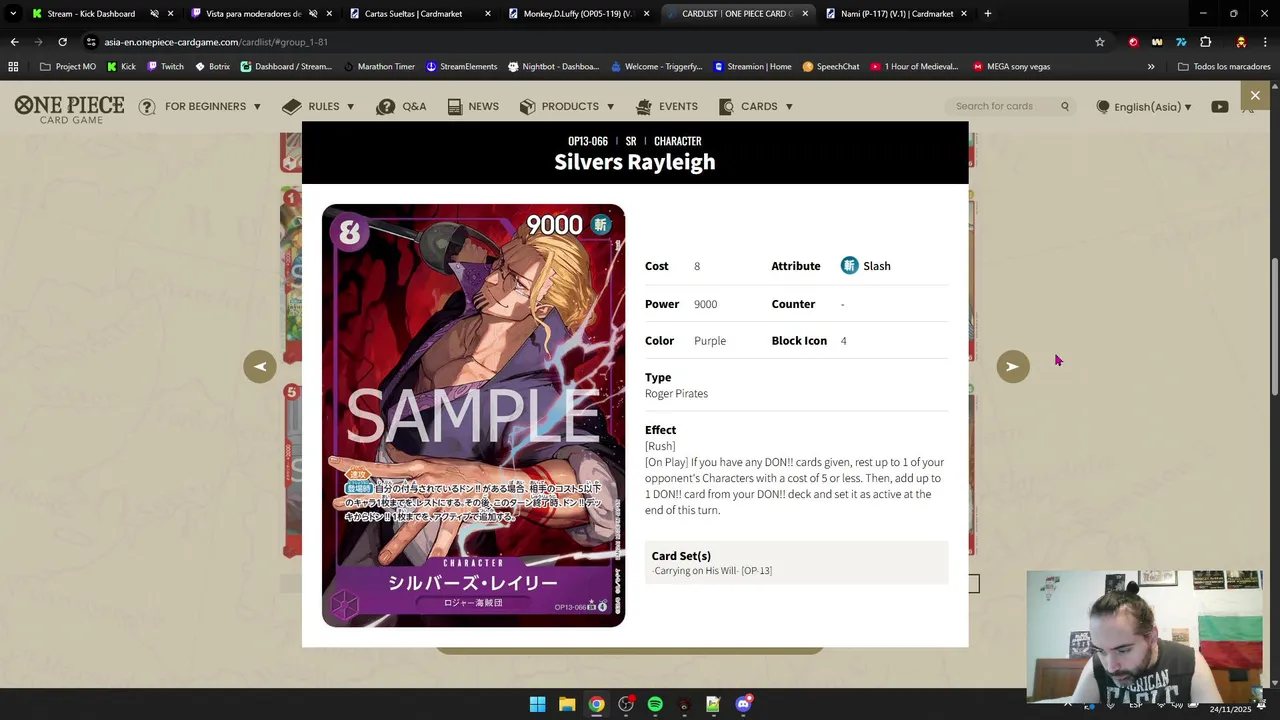Image resolution: width=1280 pixels, height=720 pixels.
Task: Open Discord from the taskbar
Action: coord(743,704)
